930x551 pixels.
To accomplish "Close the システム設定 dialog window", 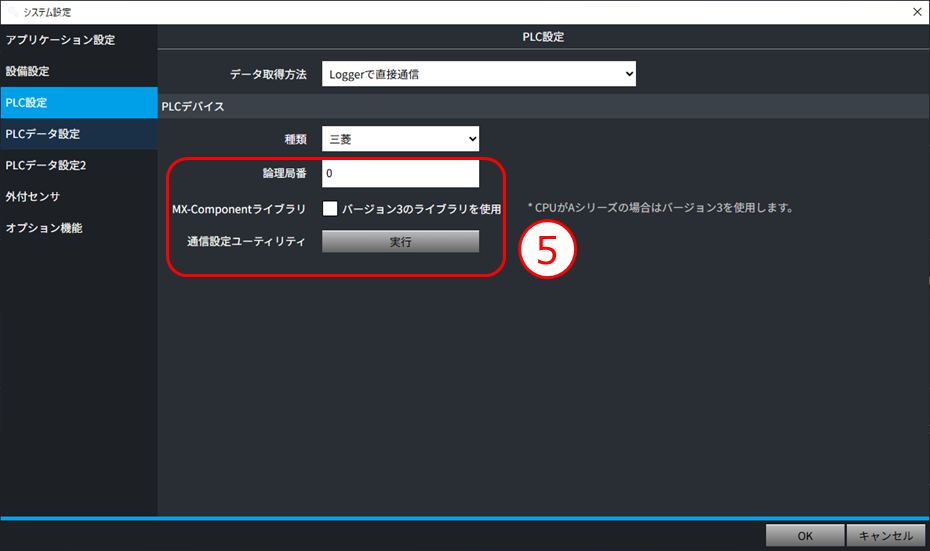I will [x=915, y=12].
